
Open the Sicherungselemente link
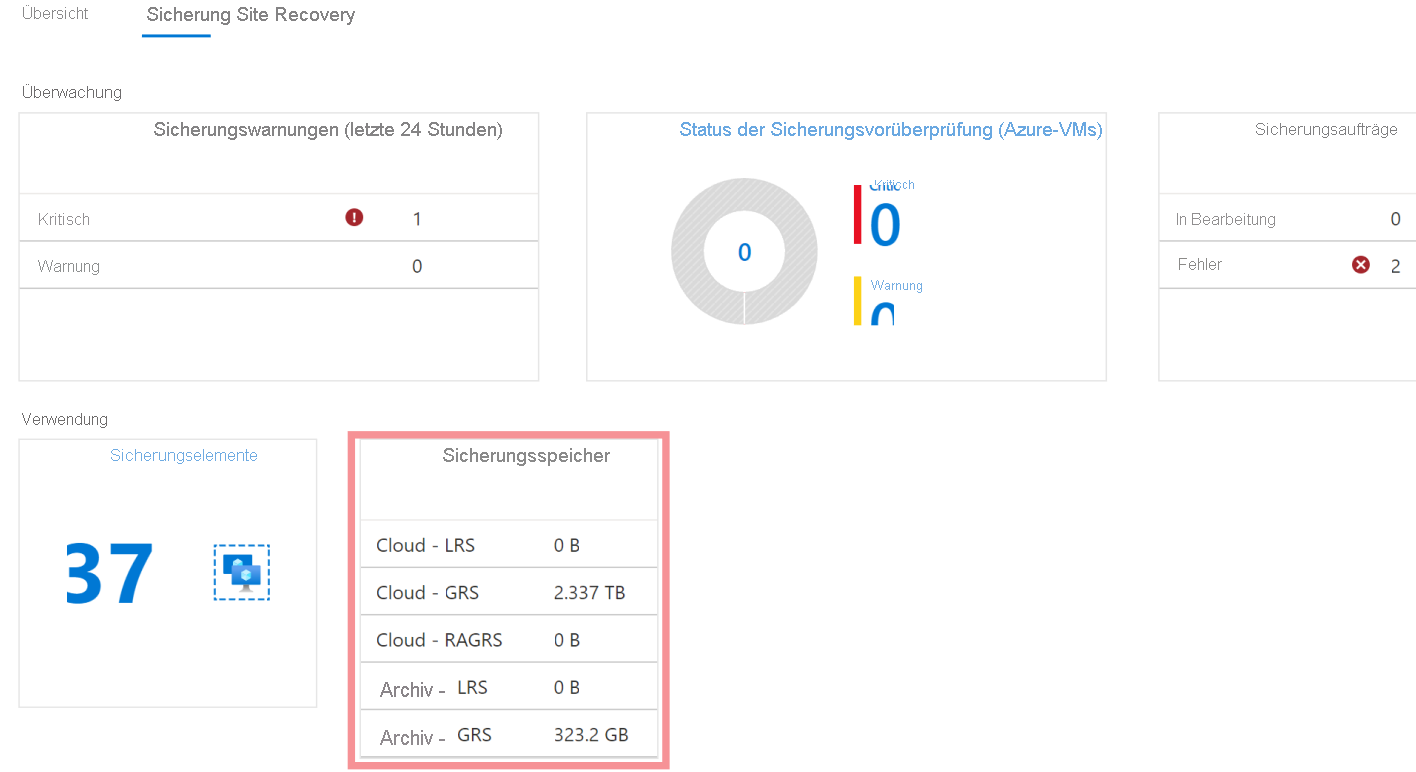(183, 455)
